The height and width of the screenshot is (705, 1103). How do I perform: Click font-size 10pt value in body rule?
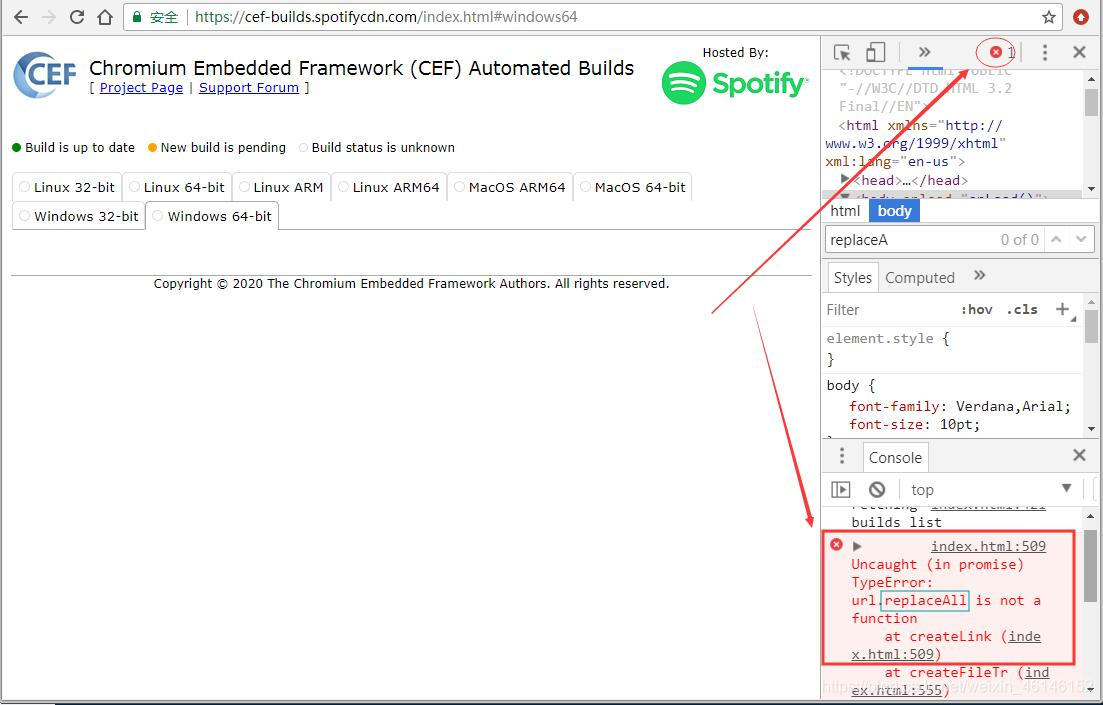pos(959,425)
